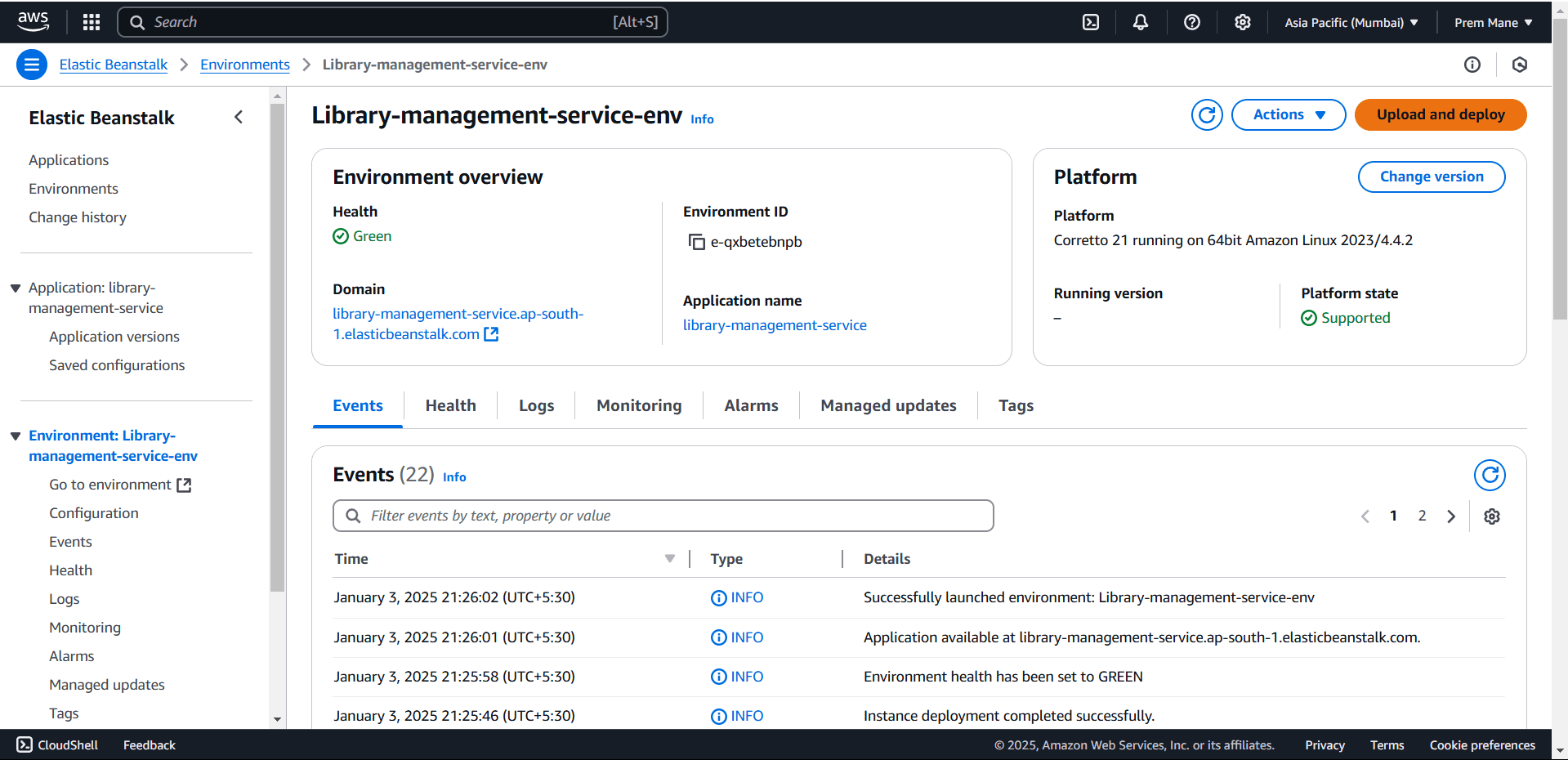Click the AWS logo home icon
The height and width of the screenshot is (760, 1568).
click(x=33, y=22)
